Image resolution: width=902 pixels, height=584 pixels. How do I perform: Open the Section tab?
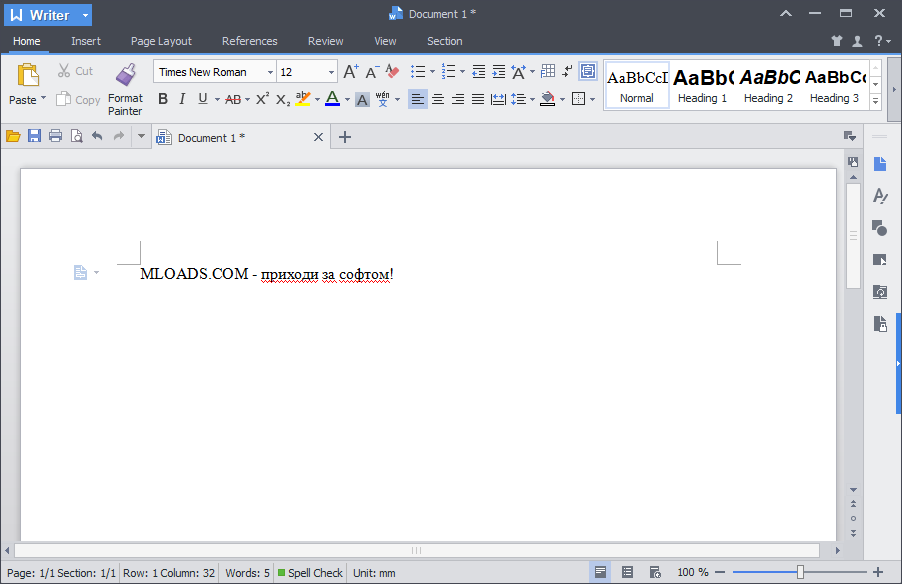point(445,41)
